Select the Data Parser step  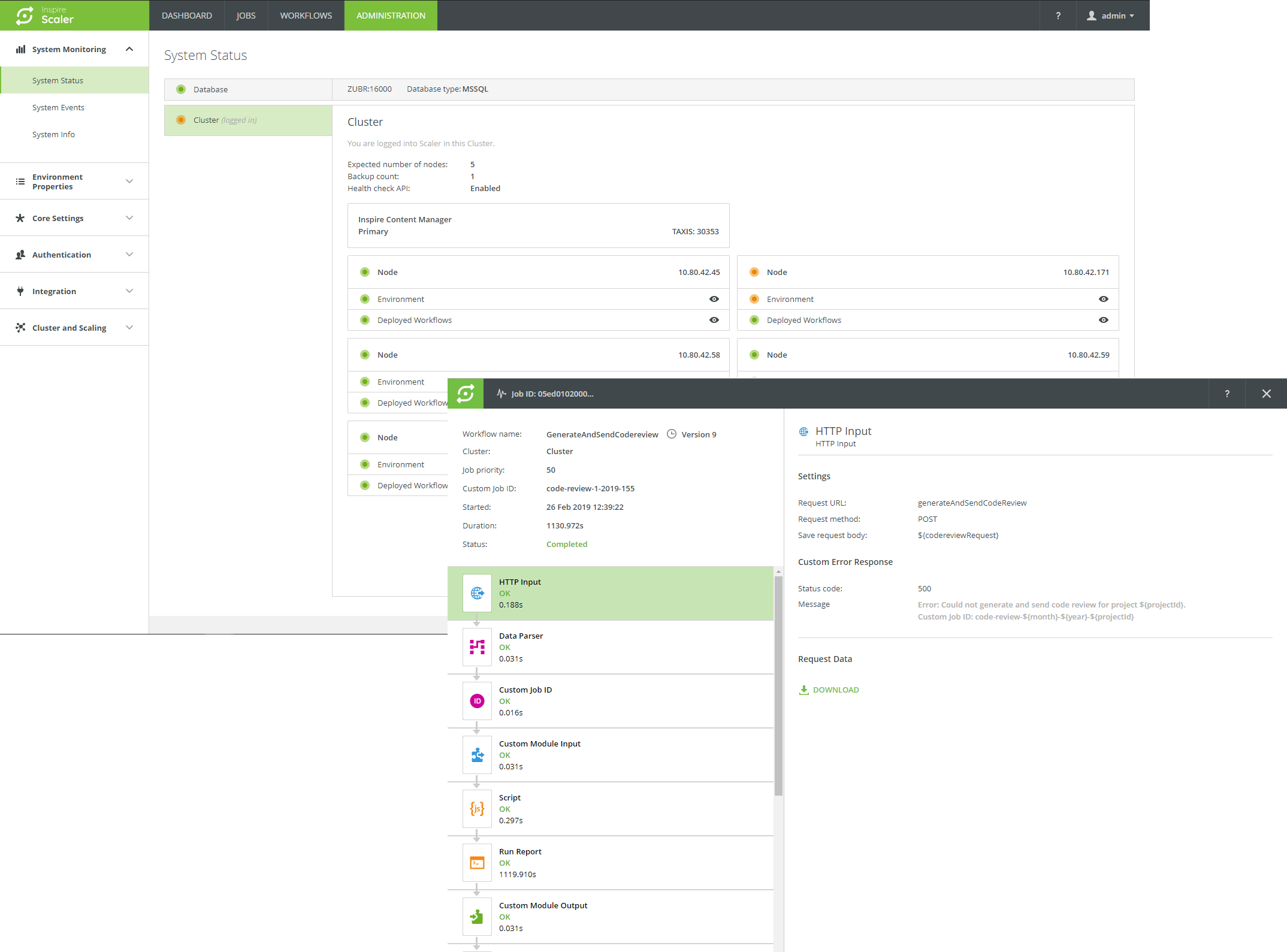[611, 647]
